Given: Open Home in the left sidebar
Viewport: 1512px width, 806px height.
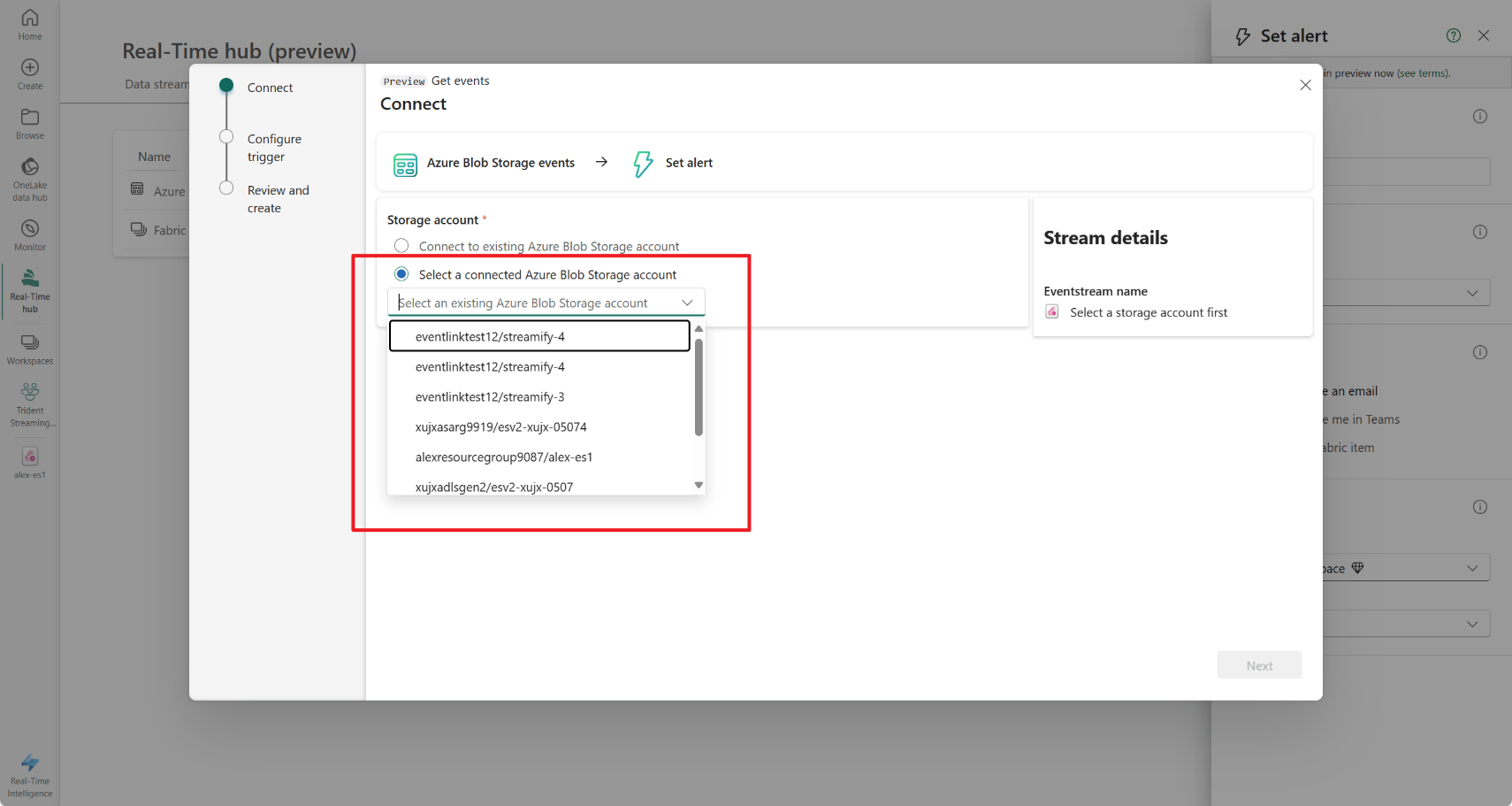Looking at the screenshot, I should (x=30, y=24).
